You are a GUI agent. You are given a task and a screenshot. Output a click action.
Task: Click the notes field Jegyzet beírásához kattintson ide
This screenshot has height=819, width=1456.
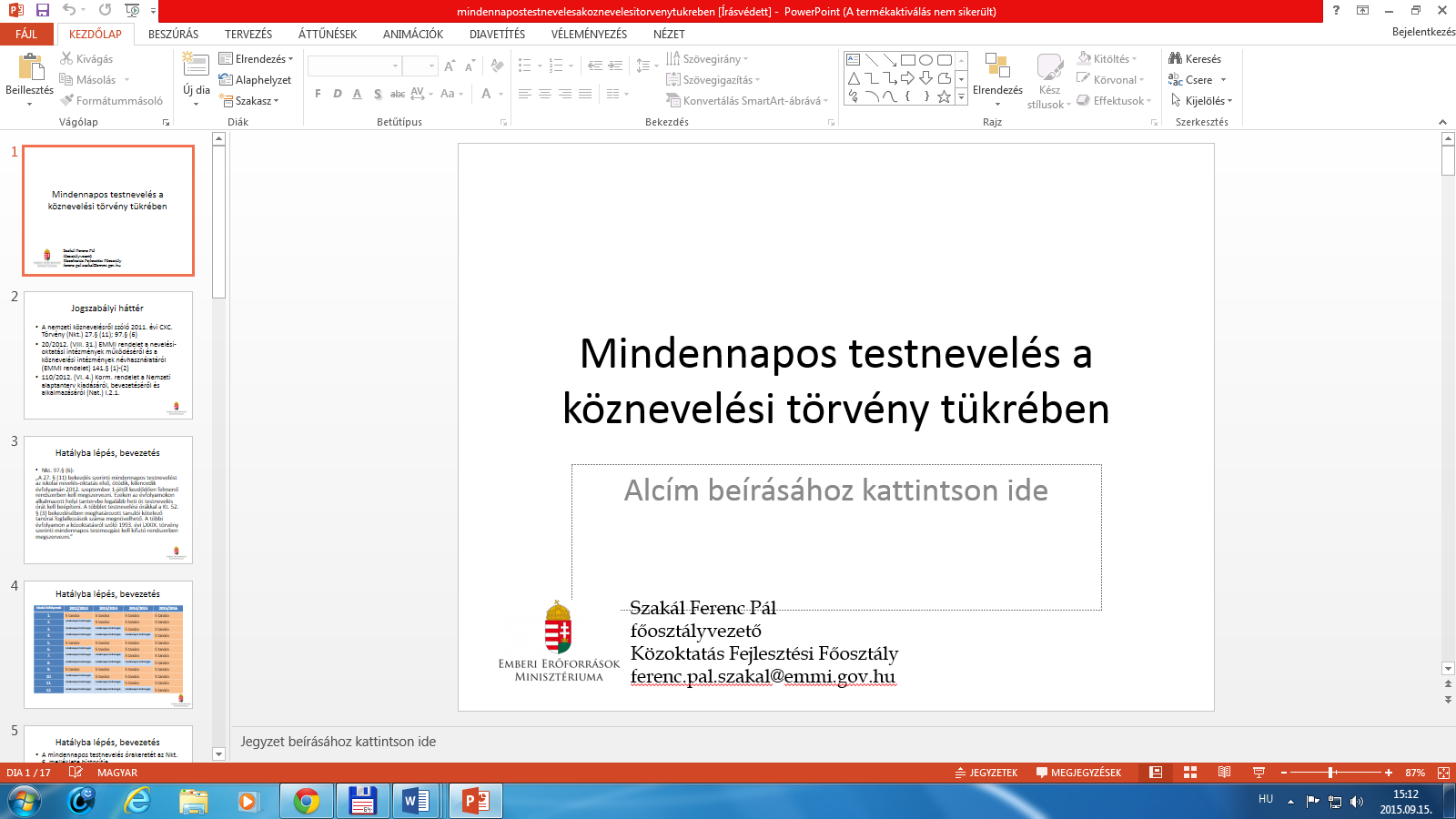[x=338, y=742]
